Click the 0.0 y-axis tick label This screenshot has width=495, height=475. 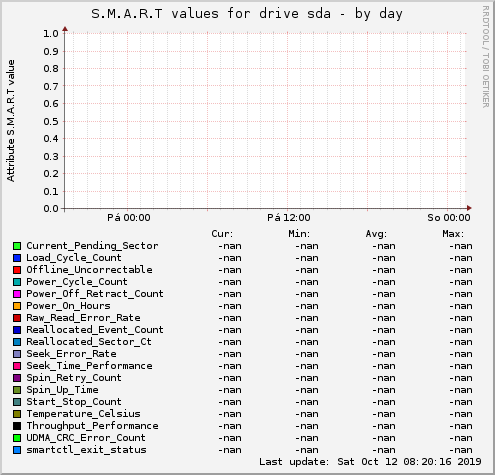tap(51, 209)
